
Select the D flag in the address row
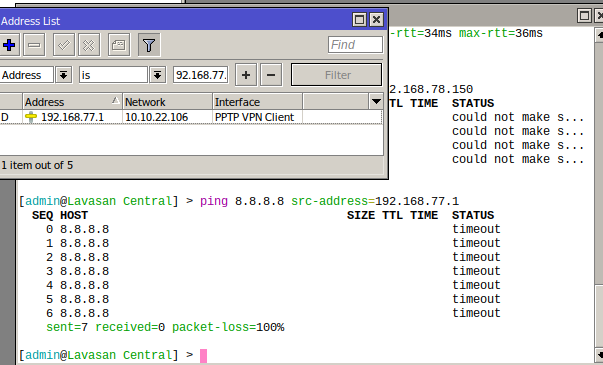point(5,117)
